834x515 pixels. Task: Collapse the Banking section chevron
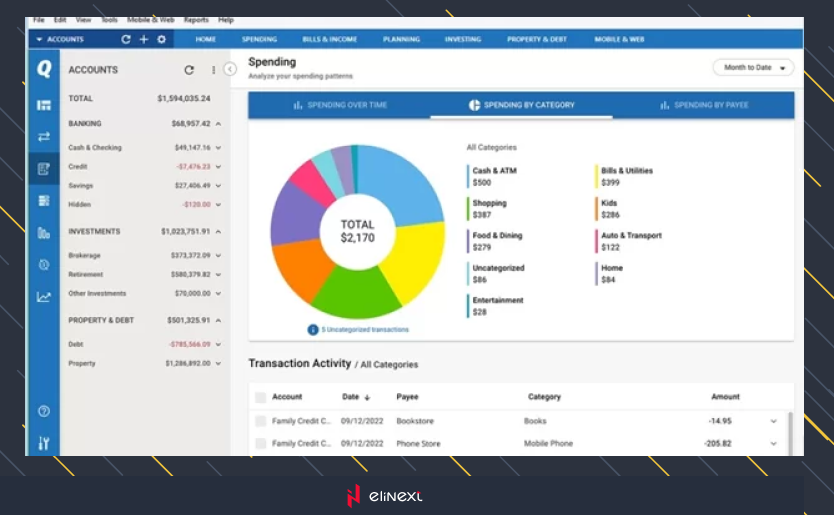click(x=218, y=124)
